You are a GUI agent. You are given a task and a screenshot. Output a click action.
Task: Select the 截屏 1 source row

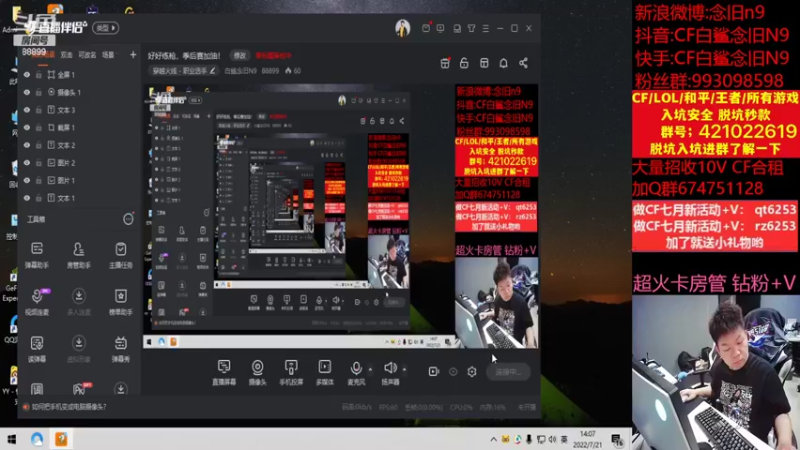pyautogui.click(x=79, y=128)
